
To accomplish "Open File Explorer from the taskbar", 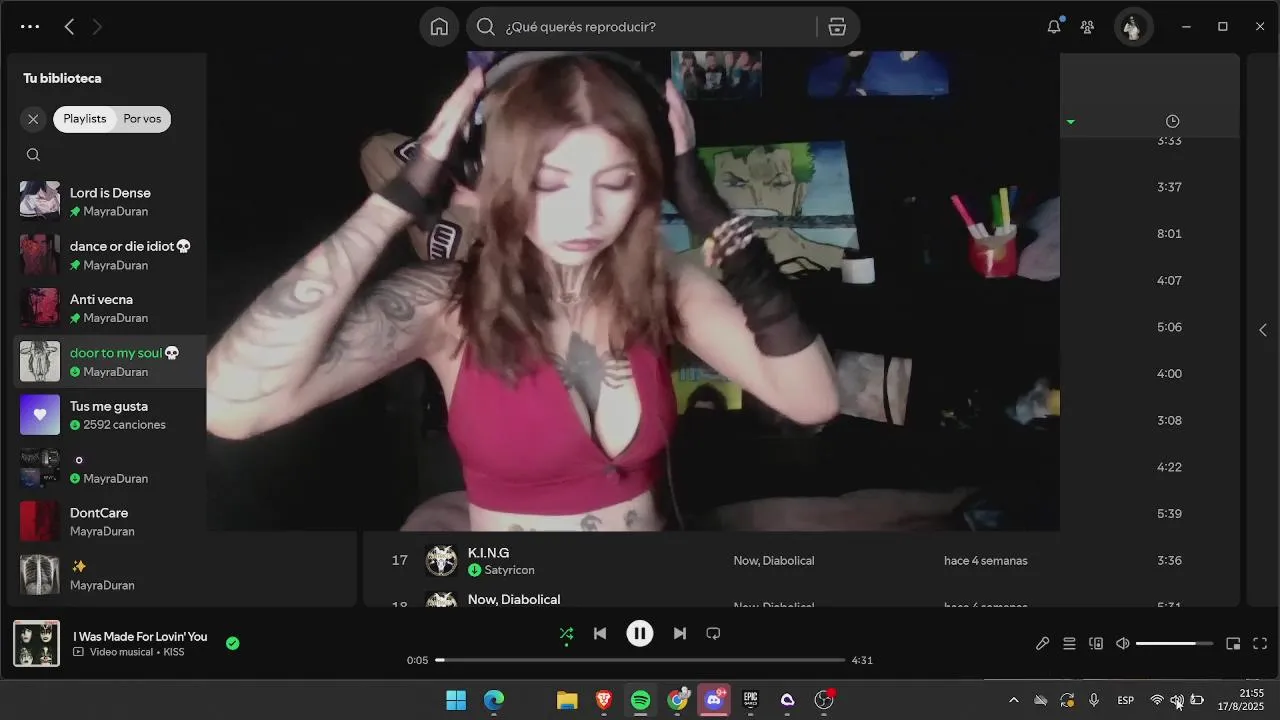I will tap(567, 700).
